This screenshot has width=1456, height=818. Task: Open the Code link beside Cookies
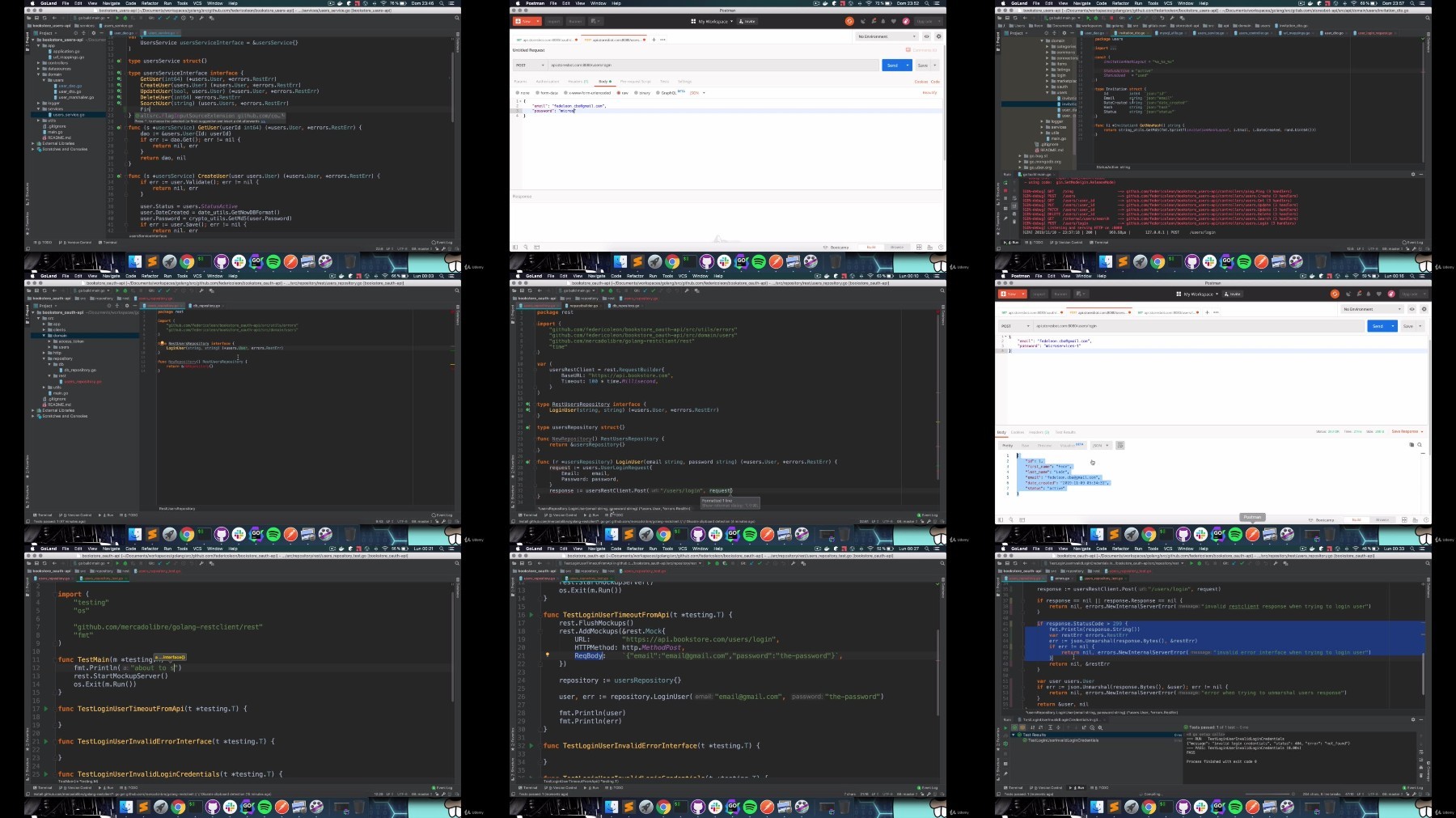point(935,82)
